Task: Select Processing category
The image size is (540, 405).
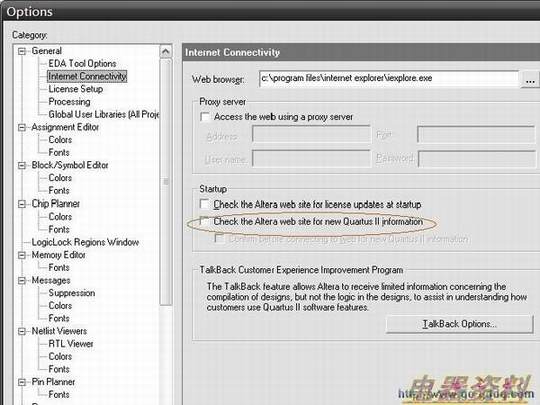Action: pos(69,102)
